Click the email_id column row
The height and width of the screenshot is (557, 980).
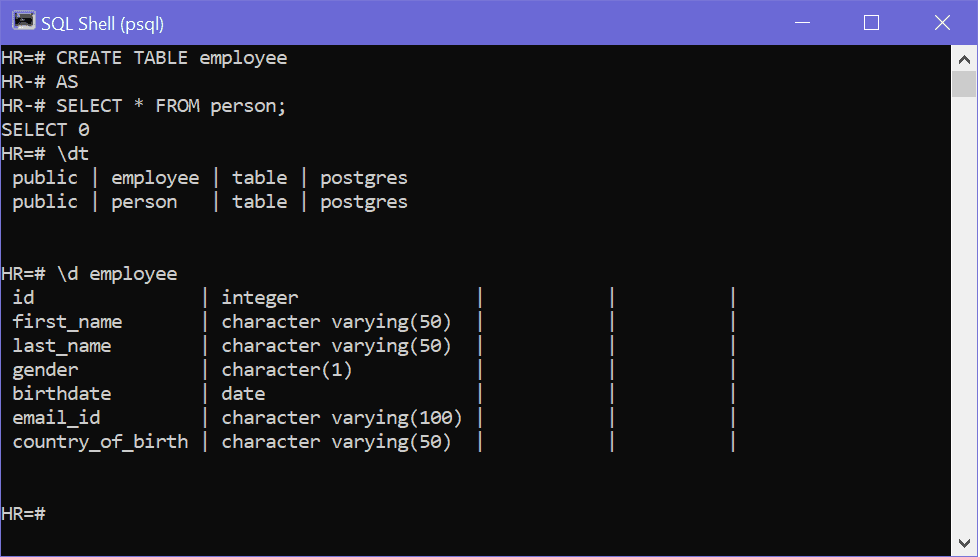tap(57, 418)
